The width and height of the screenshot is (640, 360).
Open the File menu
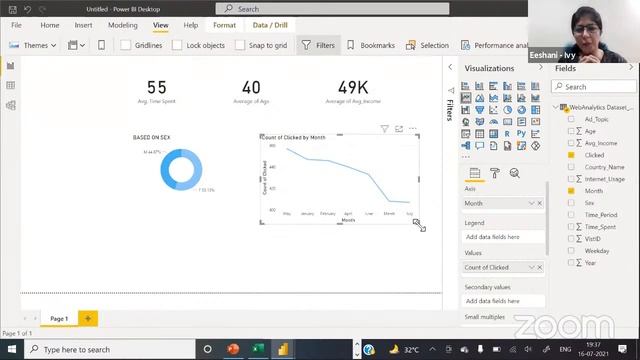(x=16, y=25)
